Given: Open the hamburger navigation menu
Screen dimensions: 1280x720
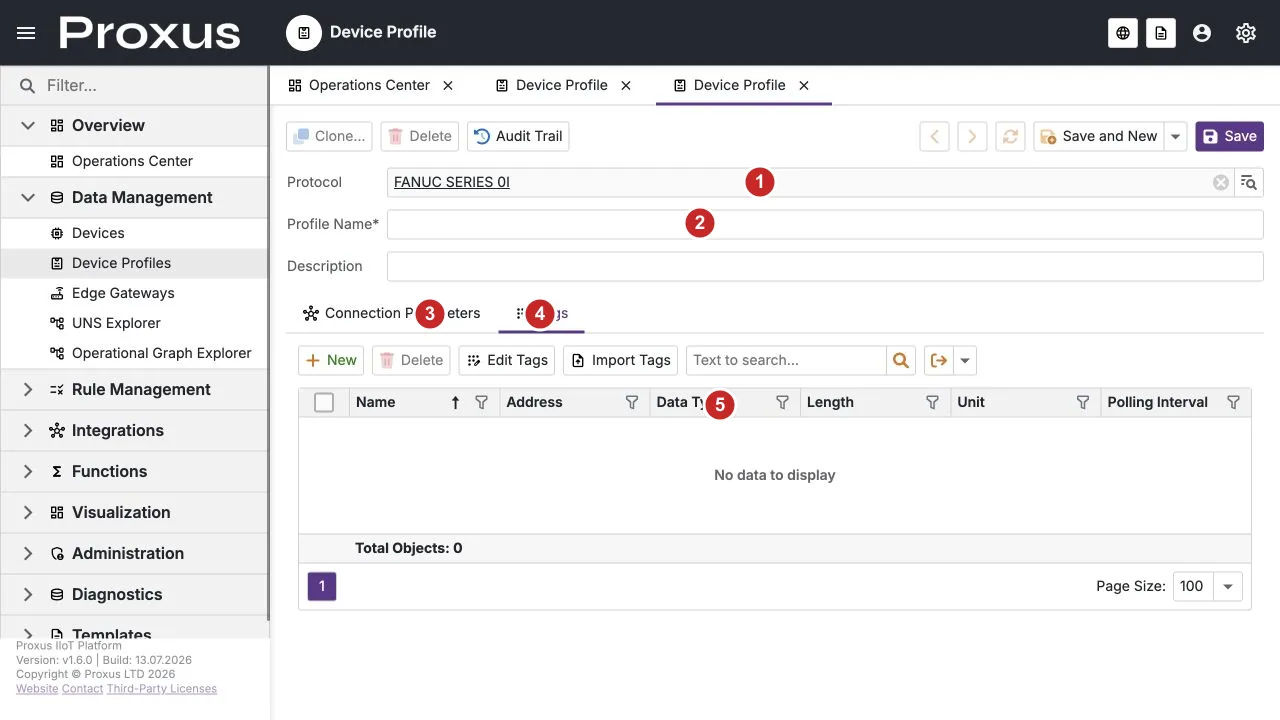Looking at the screenshot, I should point(27,33).
